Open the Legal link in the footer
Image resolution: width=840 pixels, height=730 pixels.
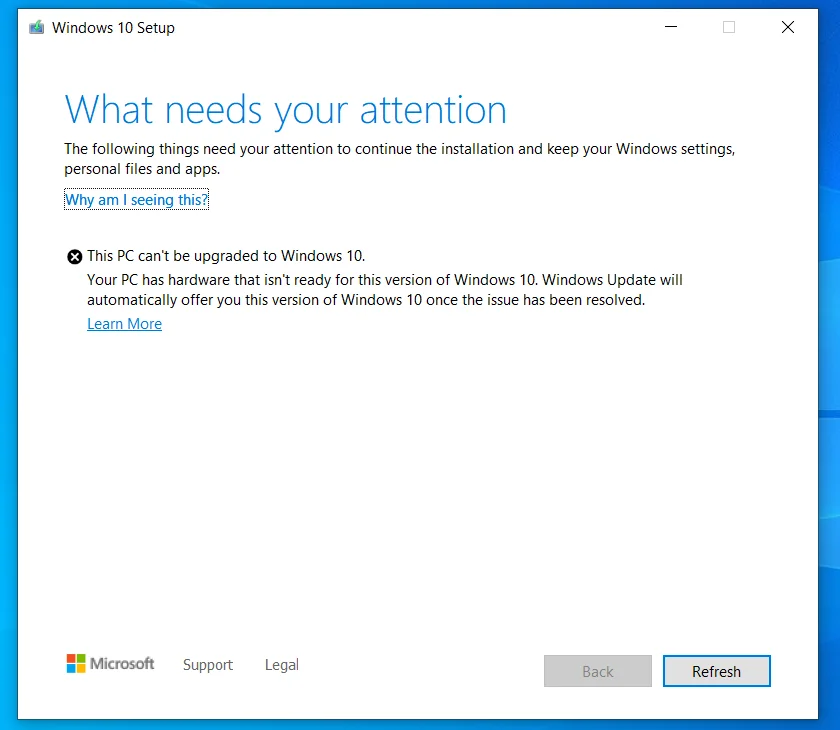point(282,665)
